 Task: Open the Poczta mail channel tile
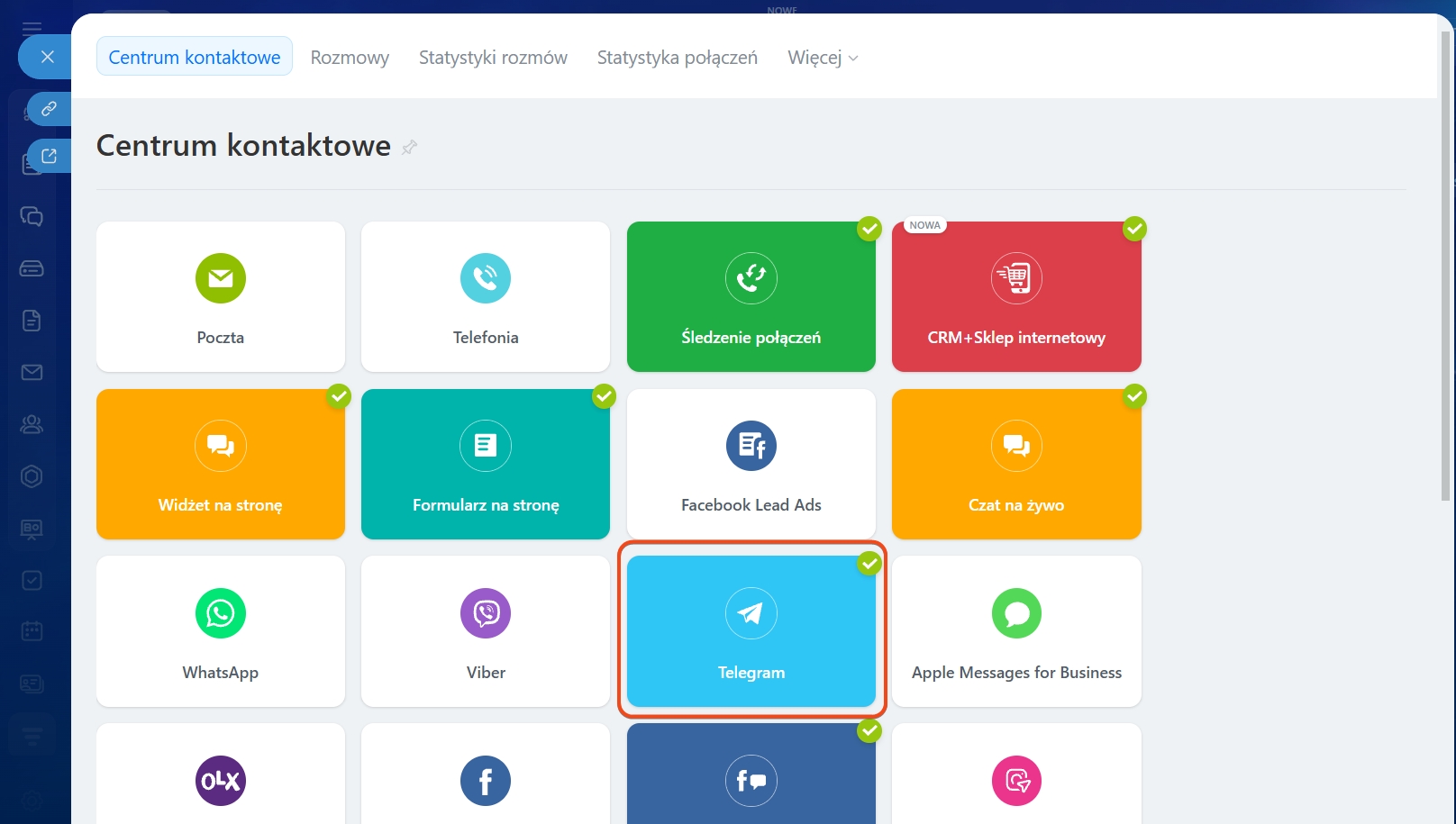click(220, 297)
